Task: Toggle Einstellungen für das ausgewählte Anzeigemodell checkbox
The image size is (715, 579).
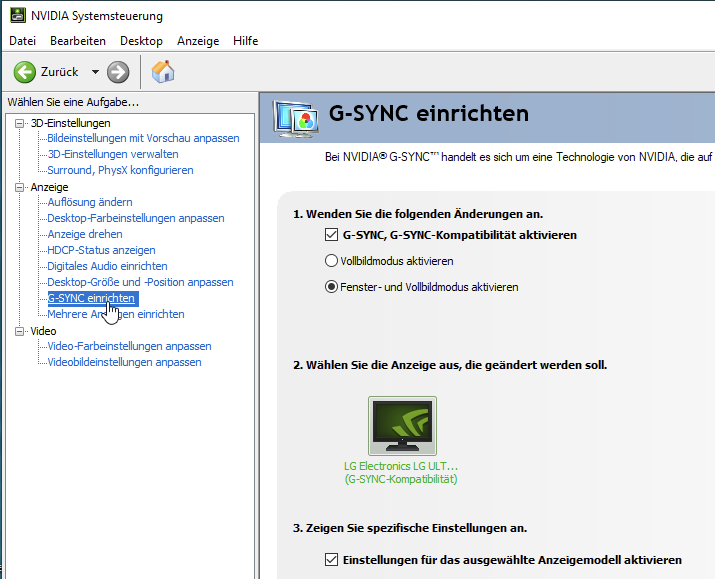Action: pyautogui.click(x=332, y=559)
